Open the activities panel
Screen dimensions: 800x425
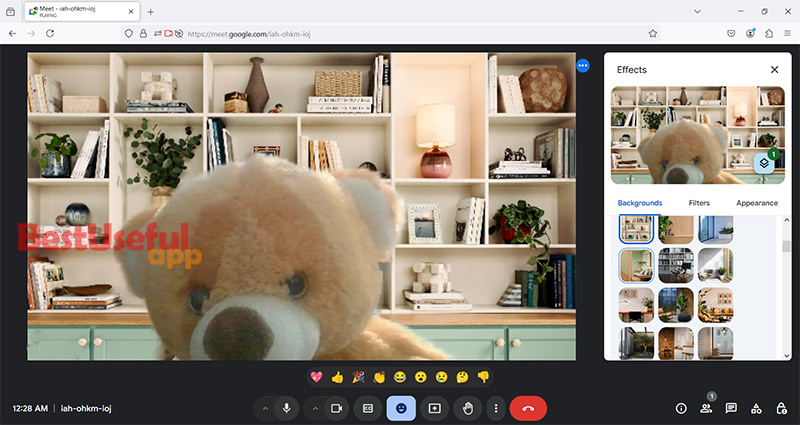click(756, 408)
